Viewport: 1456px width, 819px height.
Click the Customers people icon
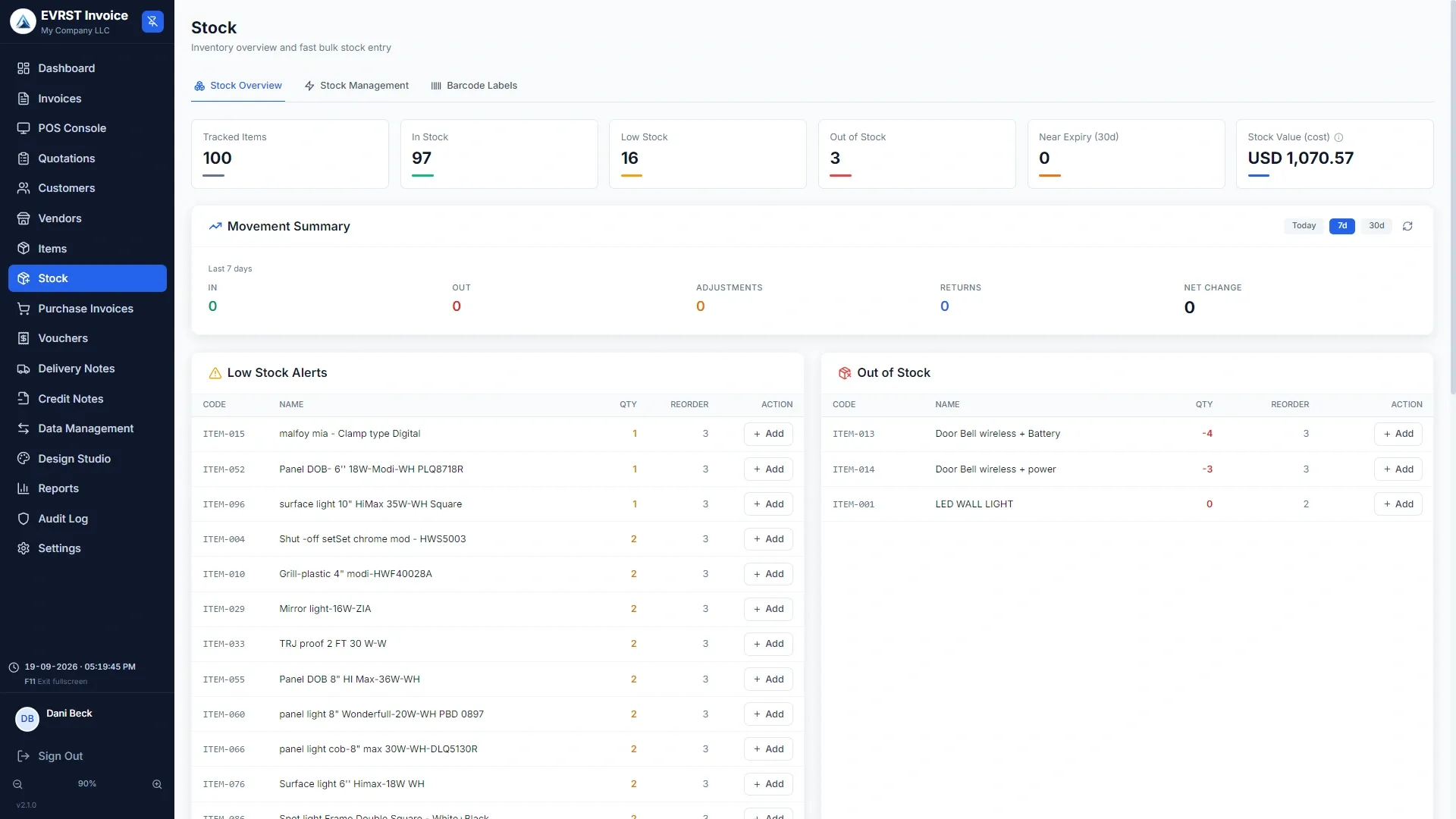click(24, 188)
